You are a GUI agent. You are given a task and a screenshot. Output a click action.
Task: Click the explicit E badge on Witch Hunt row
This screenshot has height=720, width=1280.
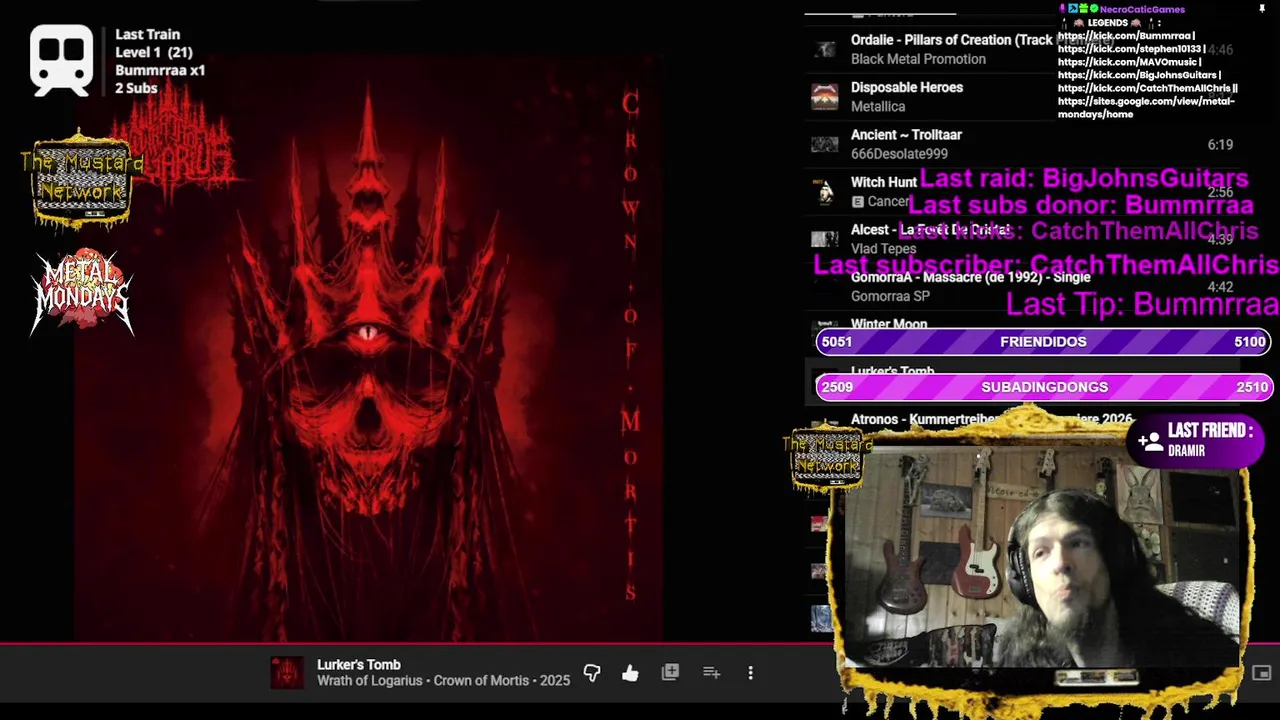857,202
